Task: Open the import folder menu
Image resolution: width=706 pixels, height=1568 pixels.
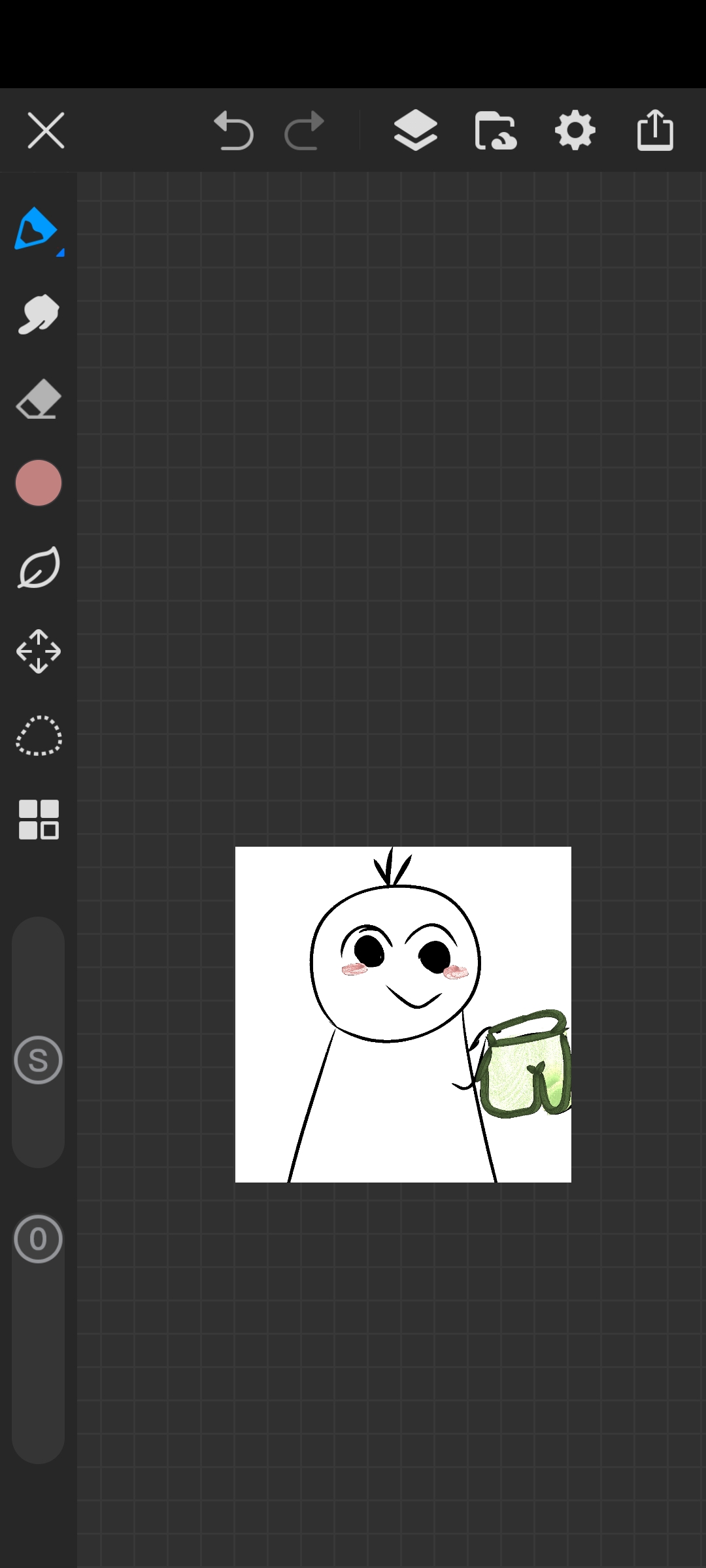Action: pos(495,131)
